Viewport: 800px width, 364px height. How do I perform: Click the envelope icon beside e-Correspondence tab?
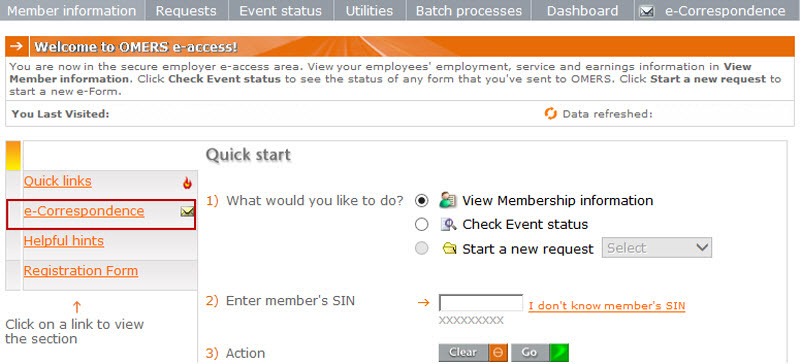click(646, 11)
